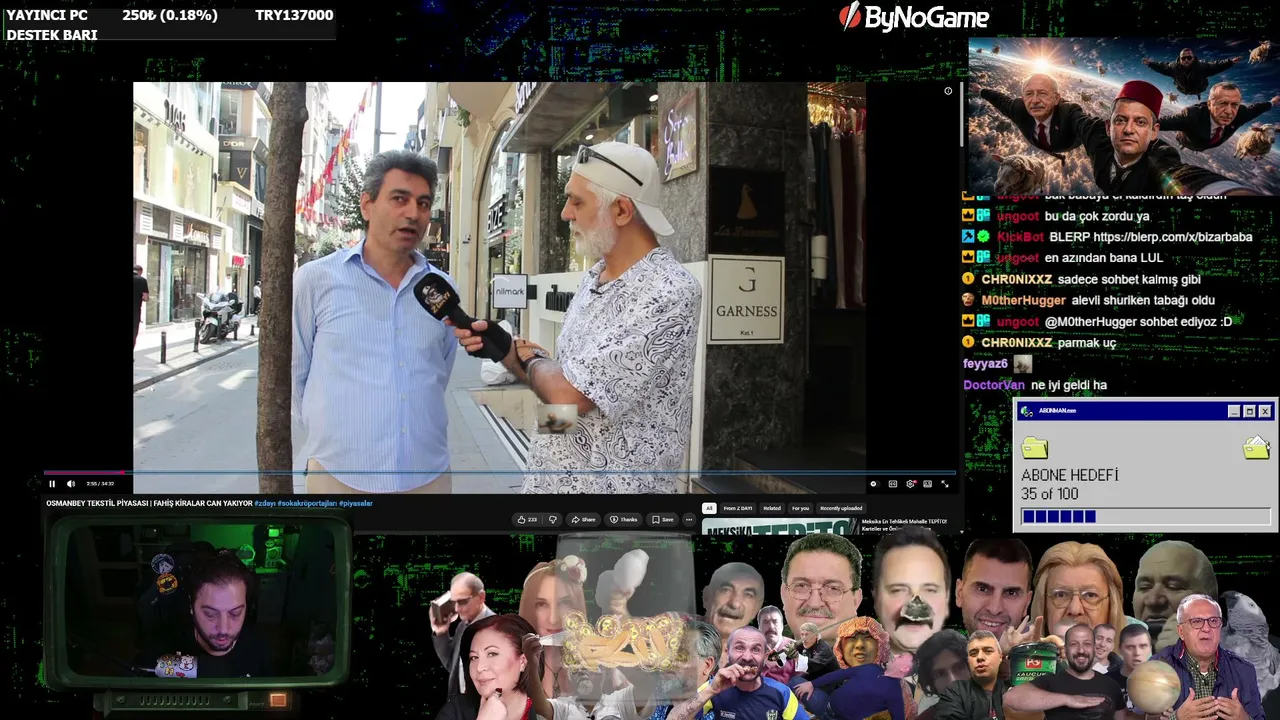Maximize the ABONMAN.exe window

click(x=1250, y=411)
